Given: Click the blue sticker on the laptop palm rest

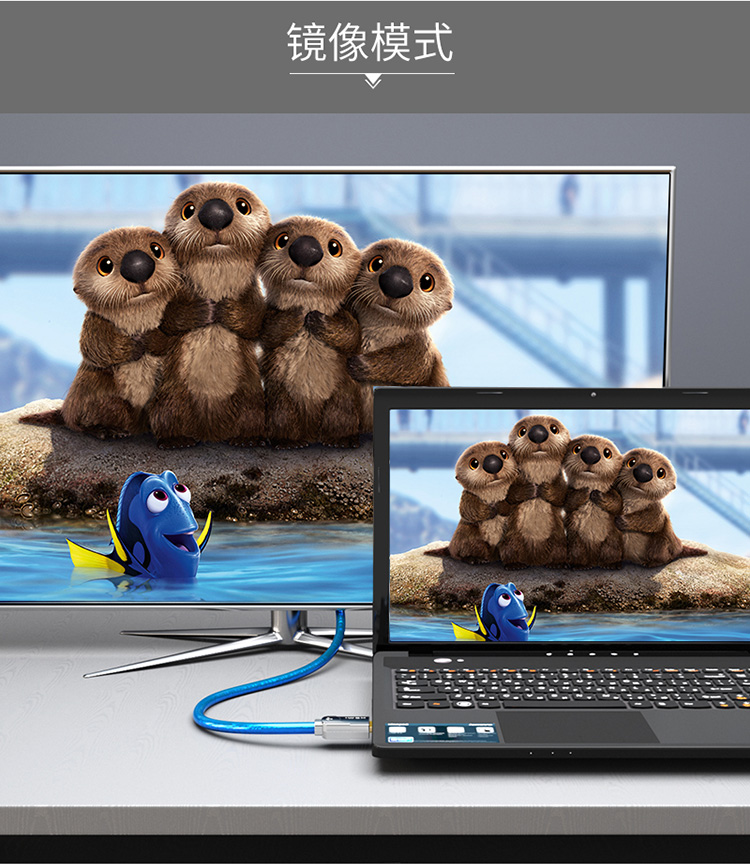Looking at the screenshot, I should pos(442,732).
